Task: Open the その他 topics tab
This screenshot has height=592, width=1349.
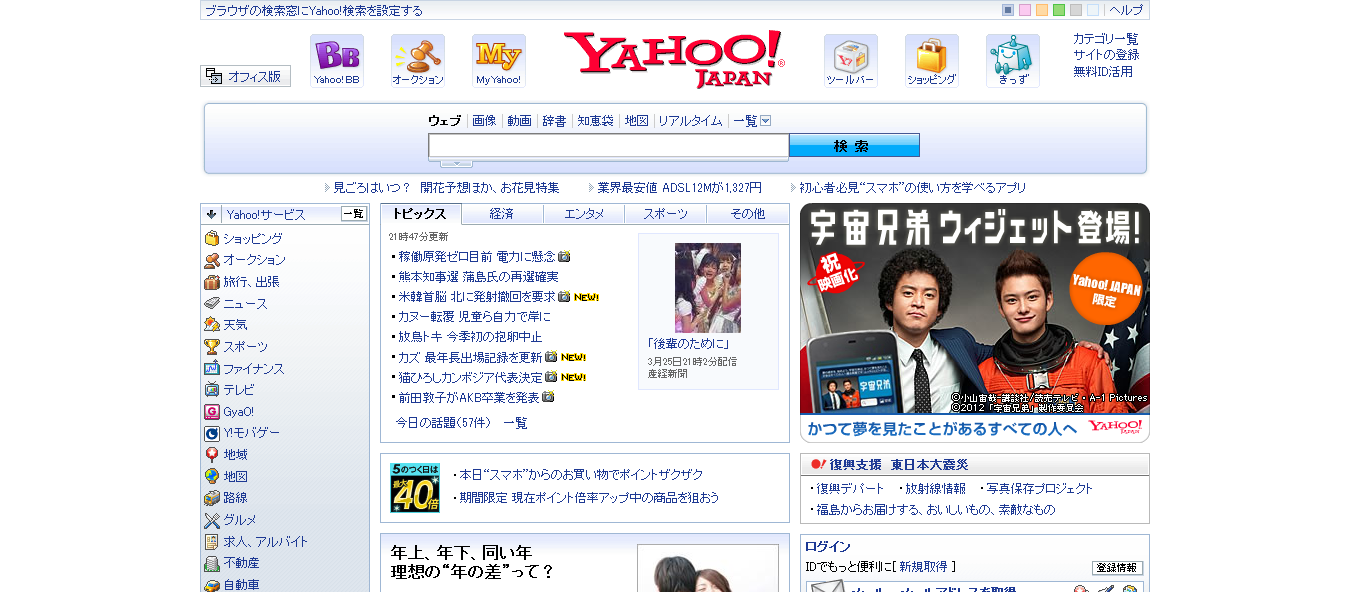Action: click(x=747, y=214)
